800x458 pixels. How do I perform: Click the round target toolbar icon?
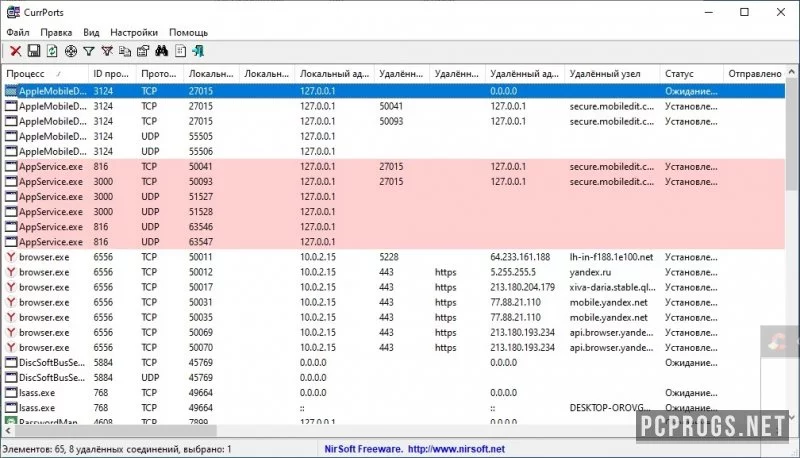(x=71, y=51)
